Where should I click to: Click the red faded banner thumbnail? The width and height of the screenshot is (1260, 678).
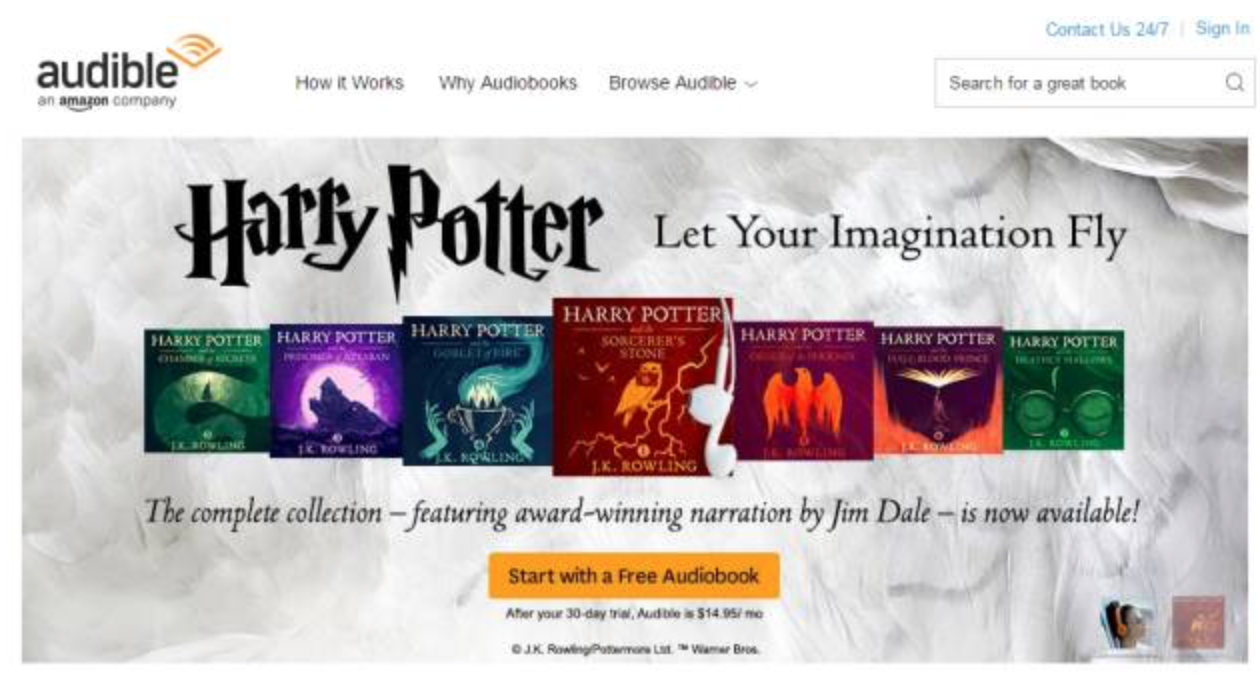click(1198, 622)
